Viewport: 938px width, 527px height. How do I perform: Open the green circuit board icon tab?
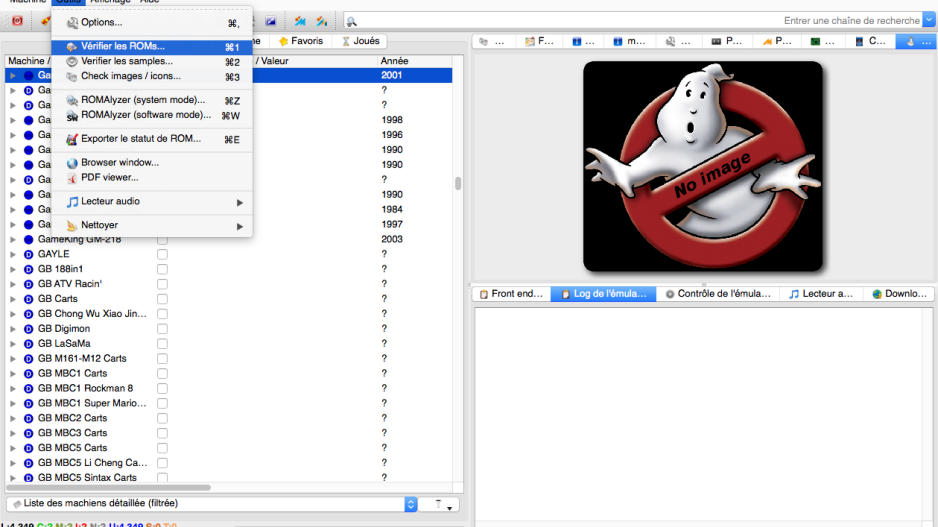pos(822,41)
